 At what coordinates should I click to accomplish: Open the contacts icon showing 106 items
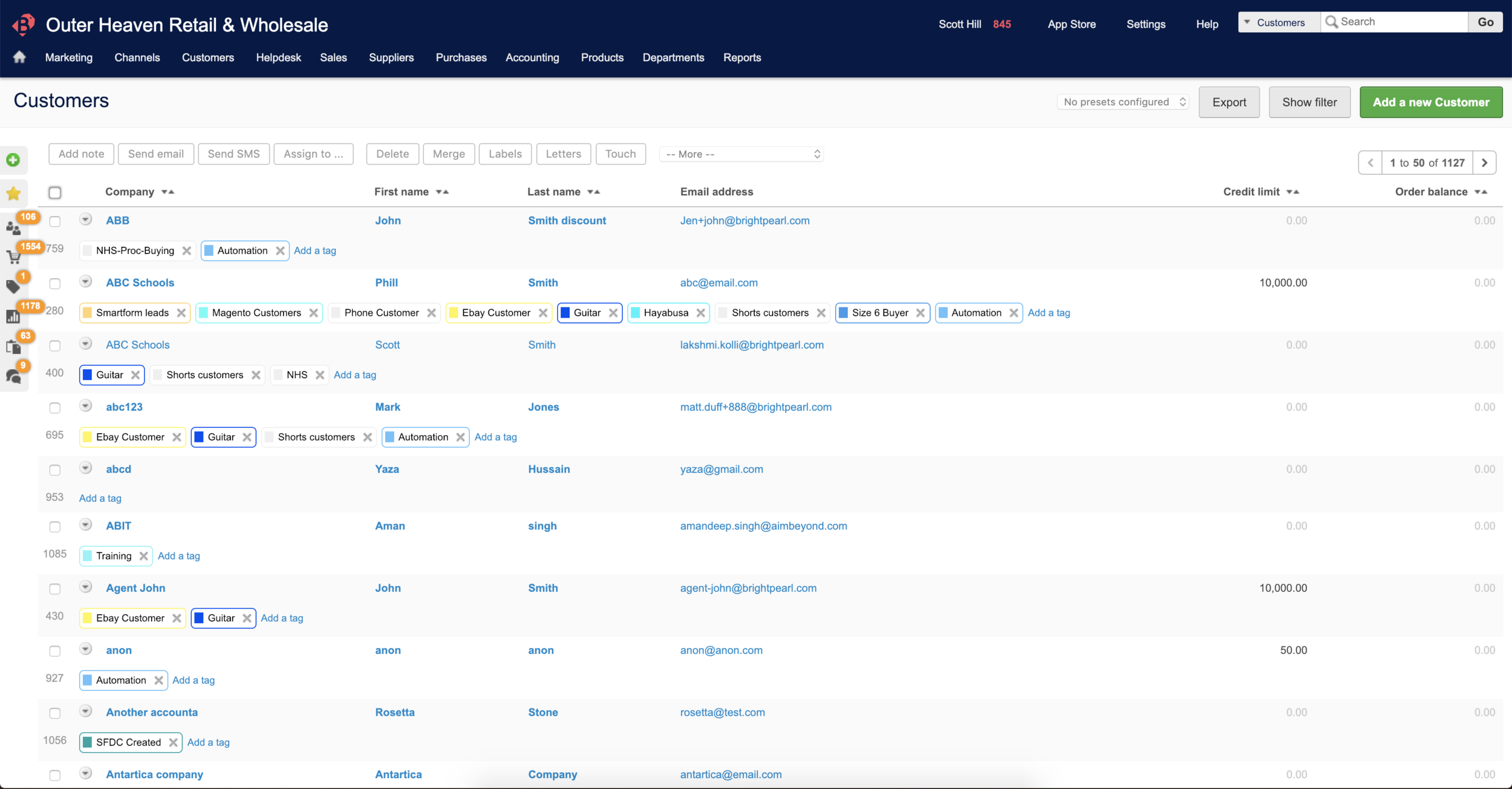point(13,227)
